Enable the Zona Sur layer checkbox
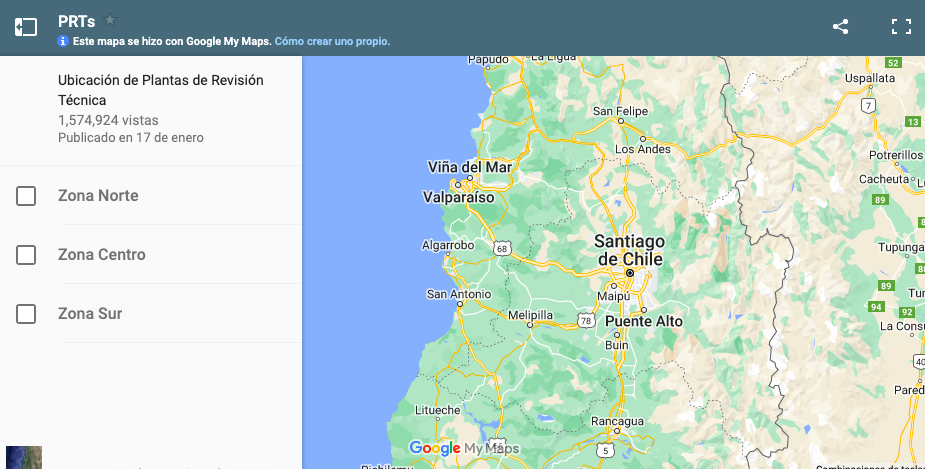The image size is (925, 469). [x=26, y=314]
